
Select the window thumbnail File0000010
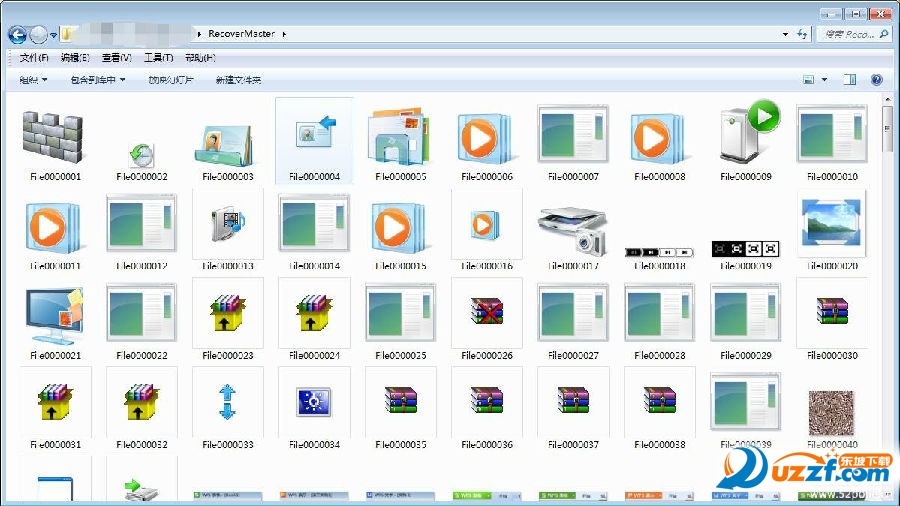(x=832, y=134)
